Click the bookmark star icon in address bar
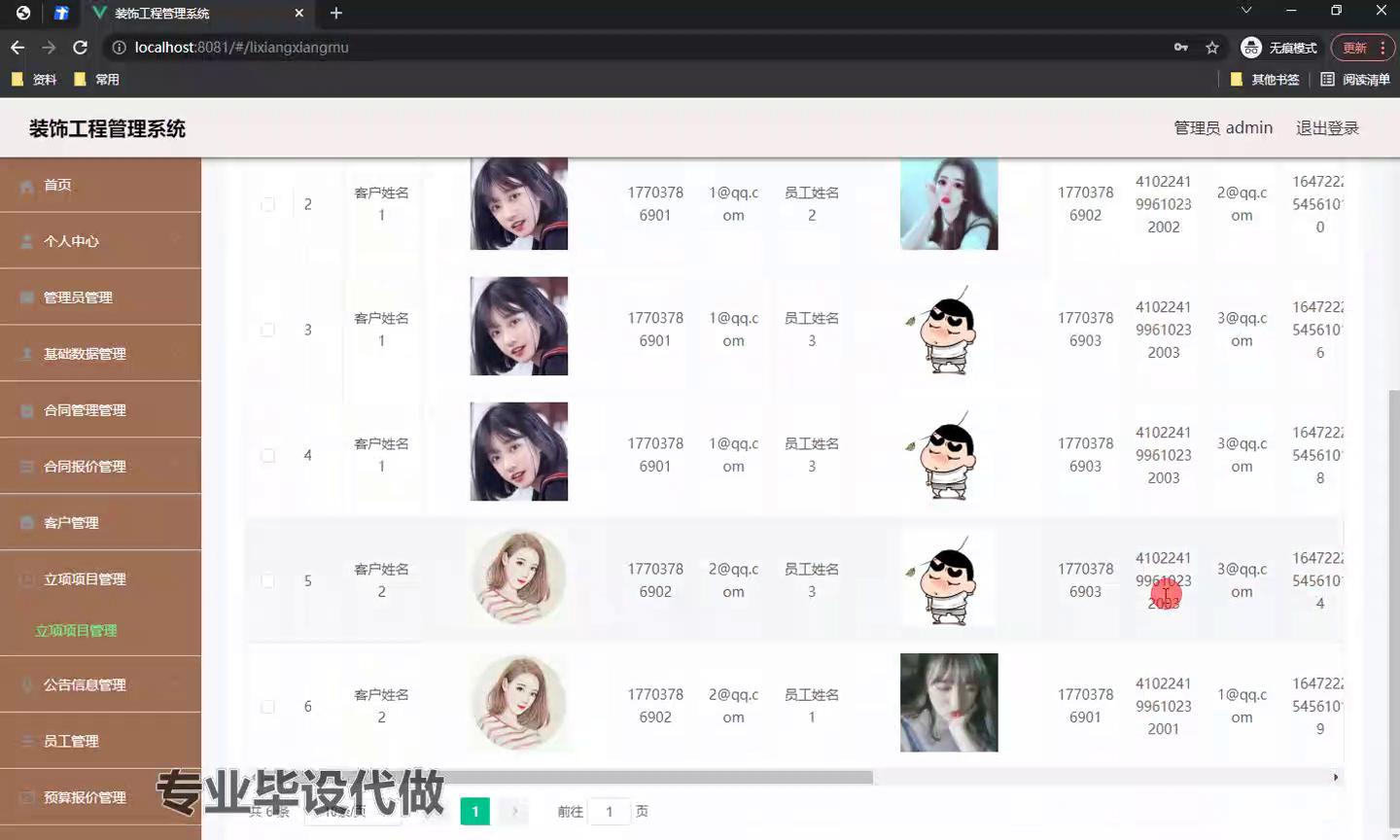 point(1212,48)
